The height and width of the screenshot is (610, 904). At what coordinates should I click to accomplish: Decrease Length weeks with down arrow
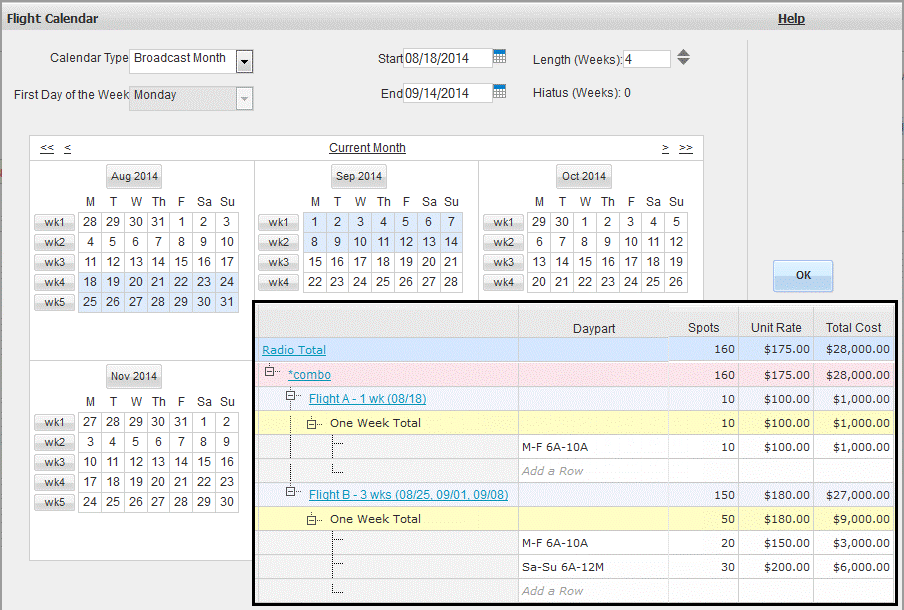click(x=683, y=63)
